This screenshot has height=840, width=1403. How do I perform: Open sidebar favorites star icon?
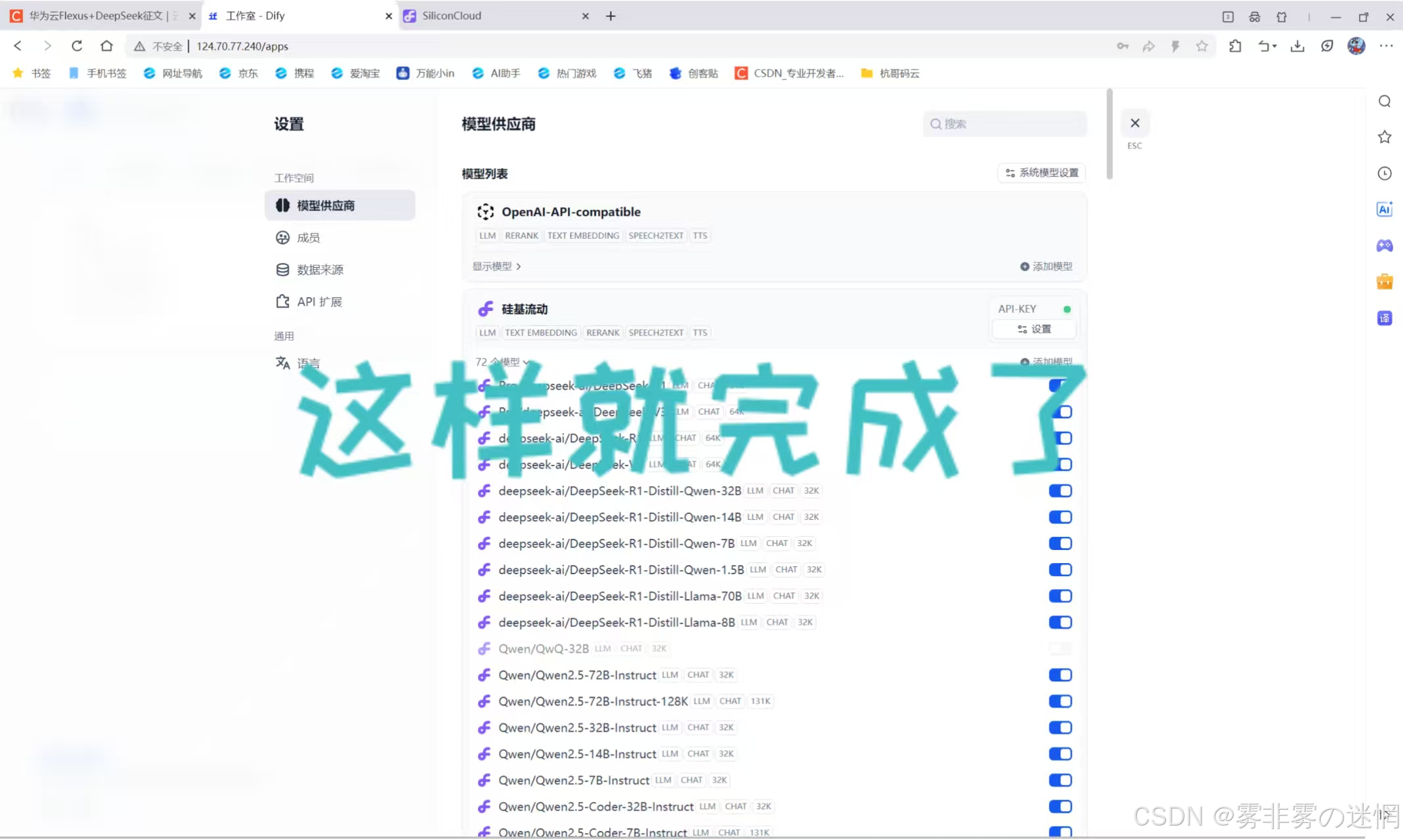[1385, 136]
